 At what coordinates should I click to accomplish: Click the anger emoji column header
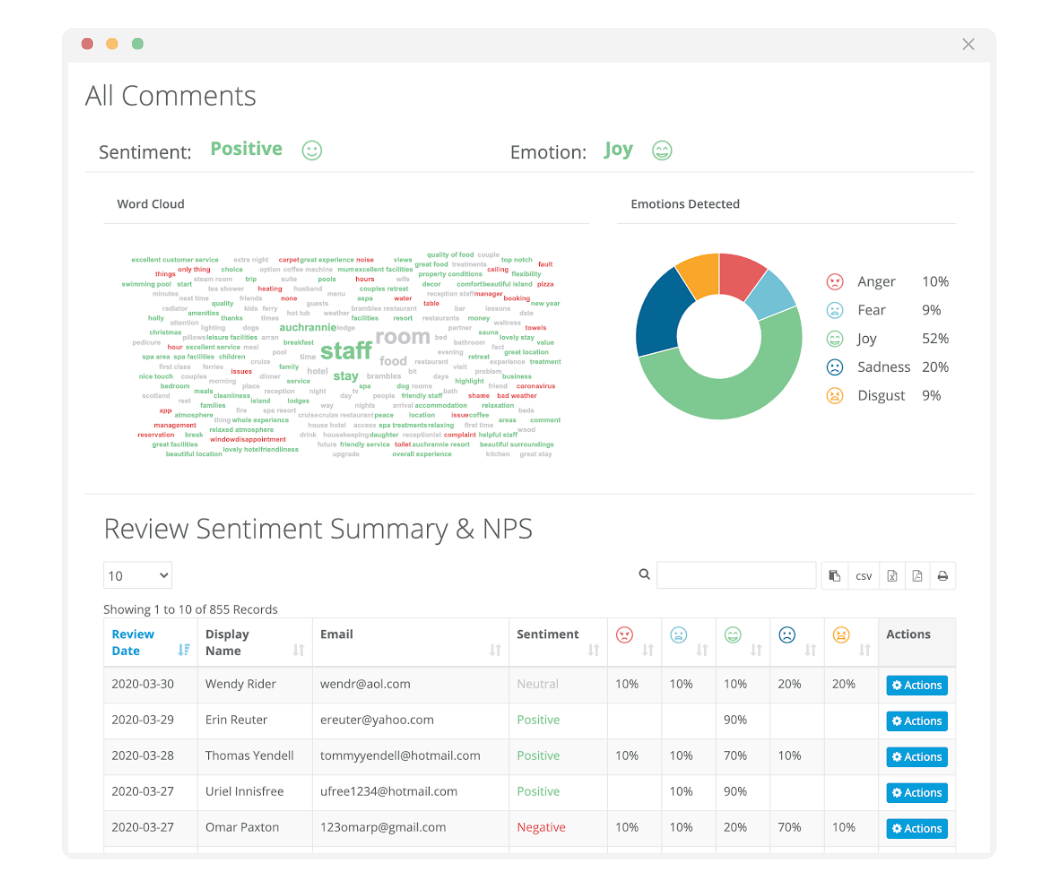pyautogui.click(x=625, y=635)
